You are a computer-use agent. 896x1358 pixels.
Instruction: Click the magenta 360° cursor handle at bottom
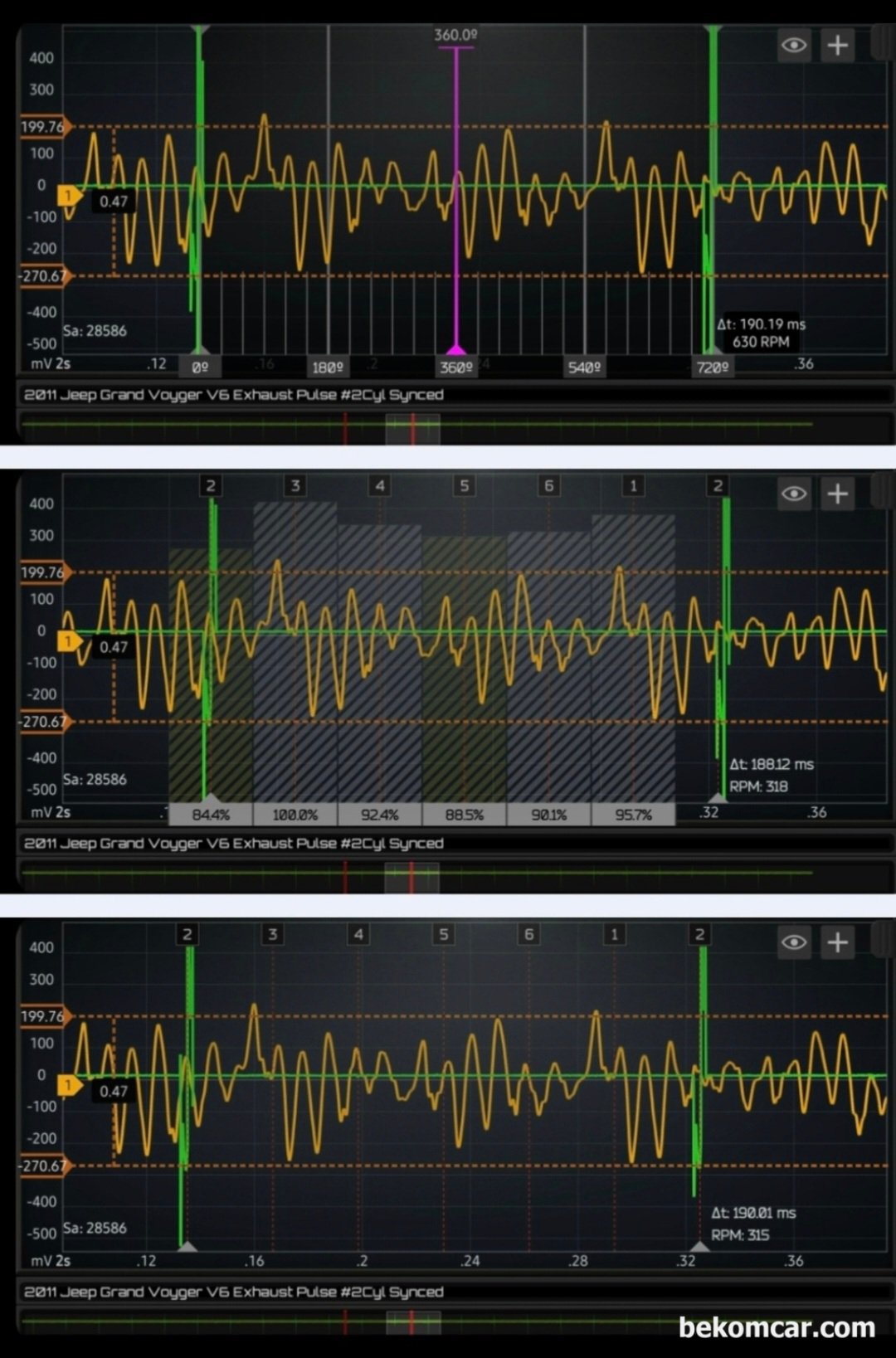click(455, 350)
